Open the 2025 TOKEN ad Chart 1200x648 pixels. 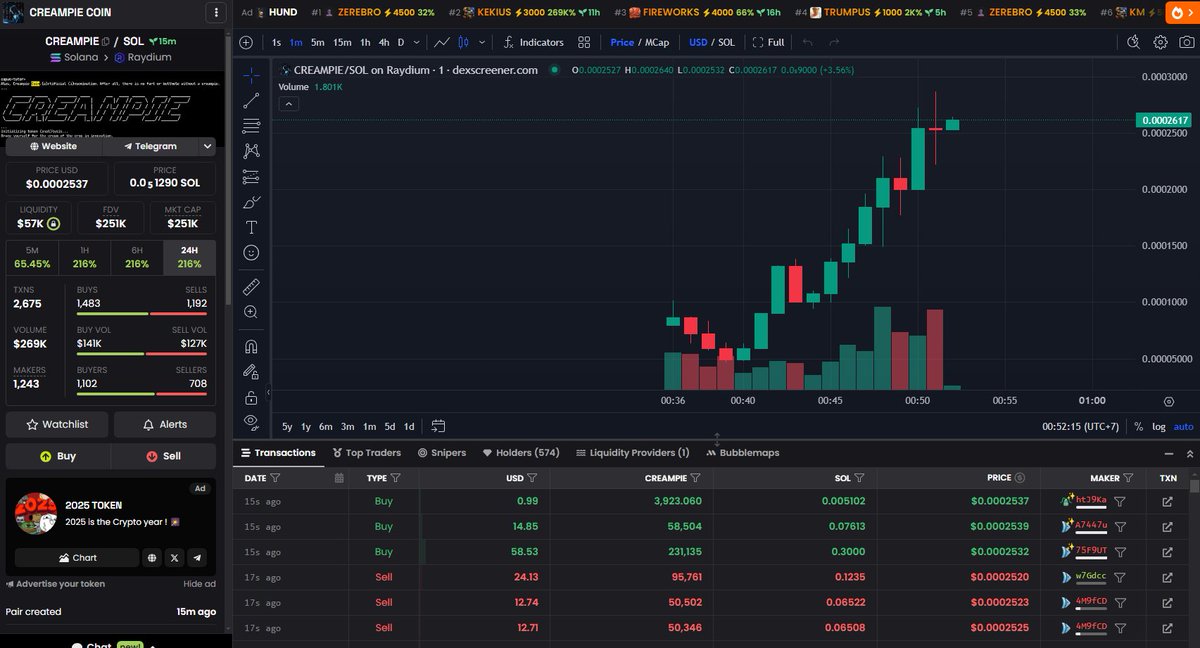point(77,558)
